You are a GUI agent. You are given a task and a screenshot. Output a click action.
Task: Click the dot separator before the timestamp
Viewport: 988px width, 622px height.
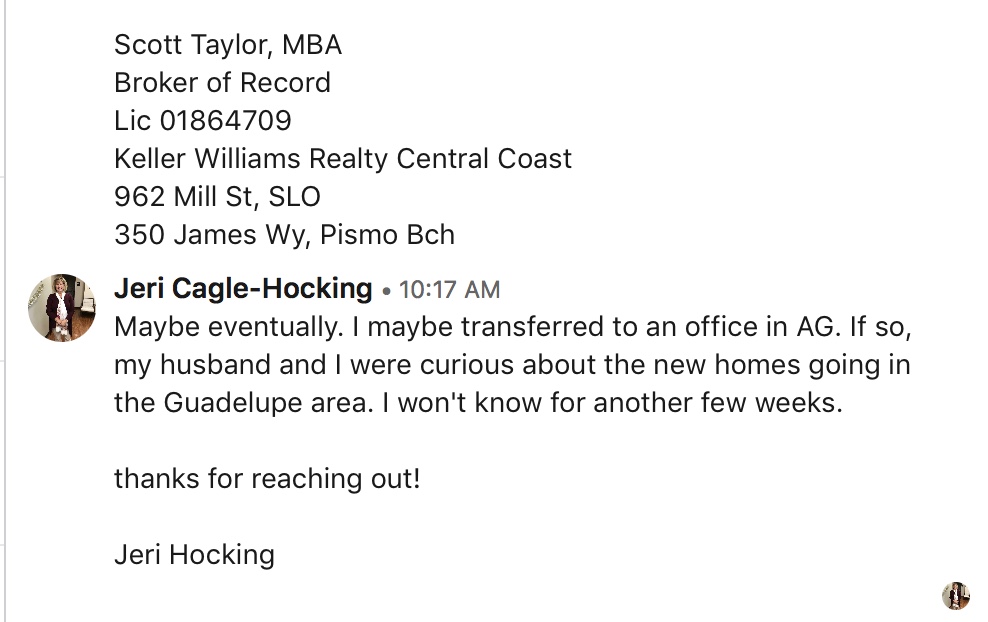386,291
